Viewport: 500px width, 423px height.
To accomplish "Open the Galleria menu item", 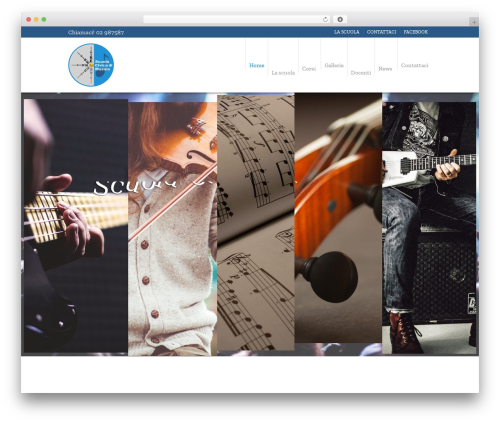I will click(x=334, y=65).
